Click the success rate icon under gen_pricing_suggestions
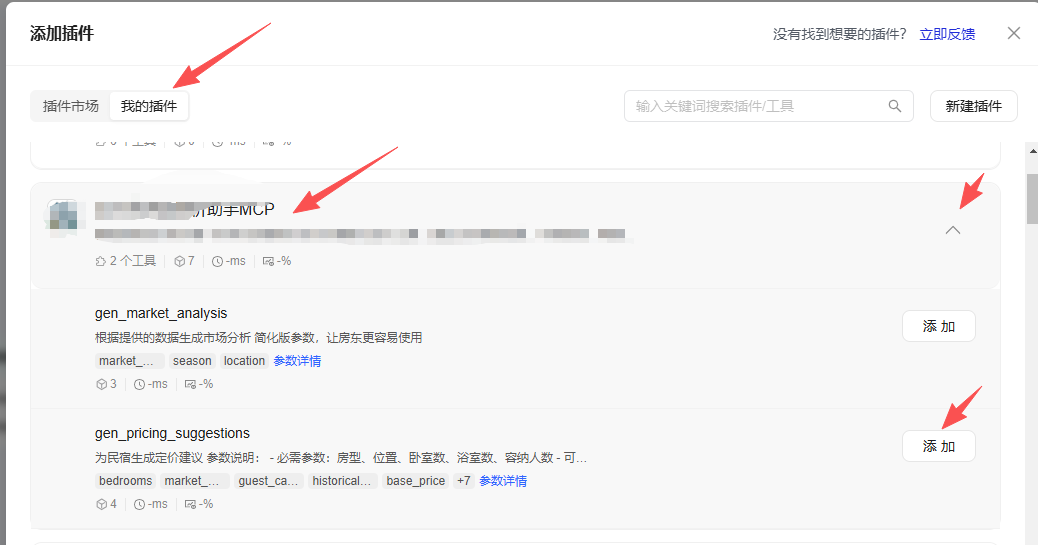Viewport: 1038px width, 545px height. pos(190,505)
